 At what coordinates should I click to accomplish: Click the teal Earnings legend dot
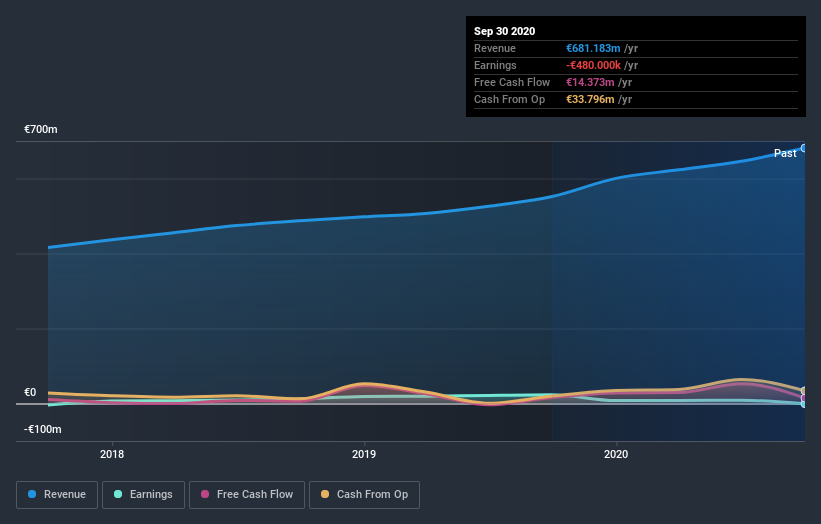click(x=118, y=494)
